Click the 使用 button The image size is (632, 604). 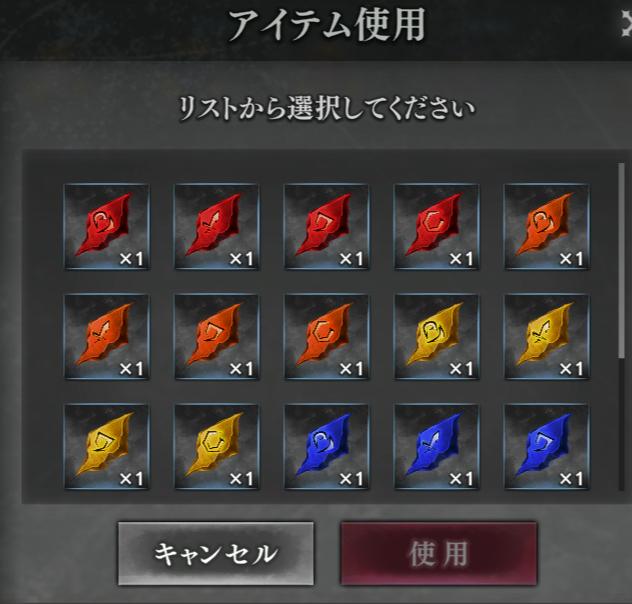pos(439,553)
